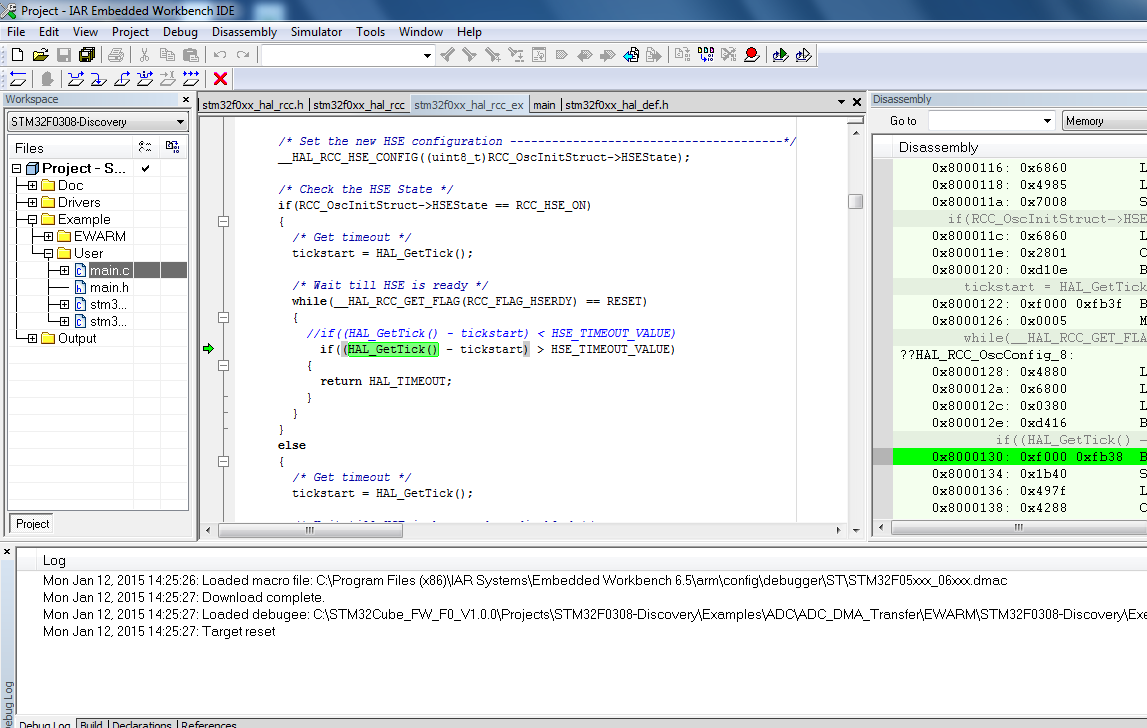Click the Files column header in workspace

tap(71, 148)
